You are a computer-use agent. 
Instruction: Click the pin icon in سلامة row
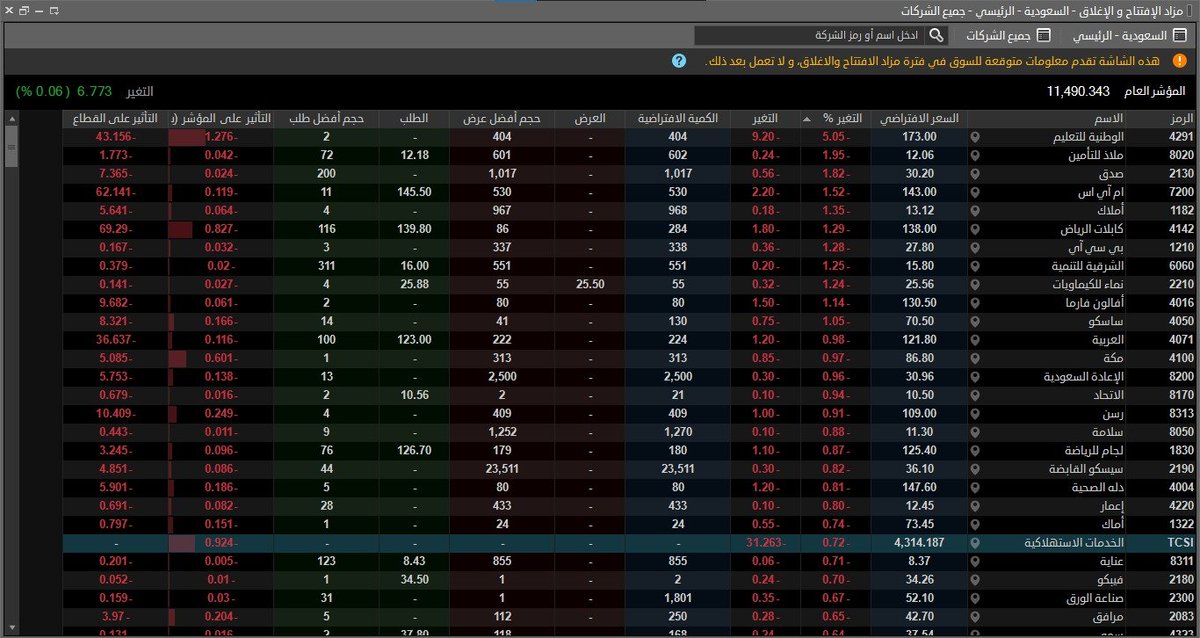coord(974,432)
